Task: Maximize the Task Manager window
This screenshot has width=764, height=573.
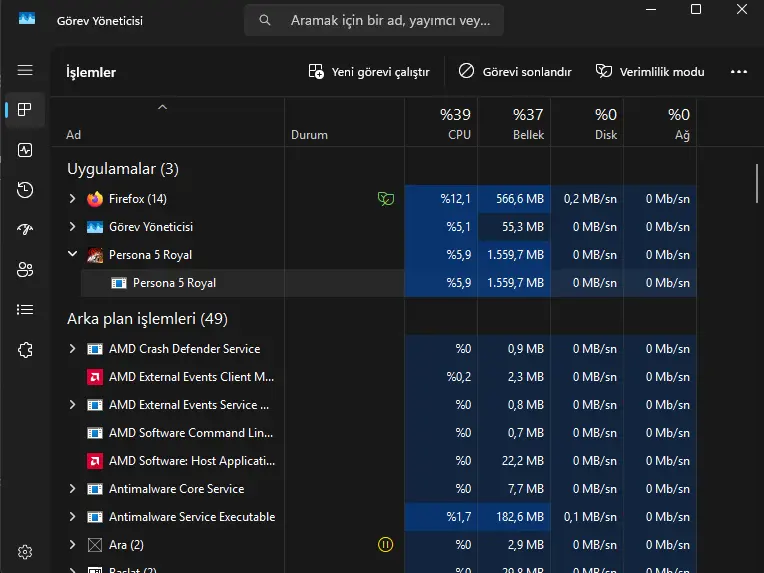Action: (696, 9)
